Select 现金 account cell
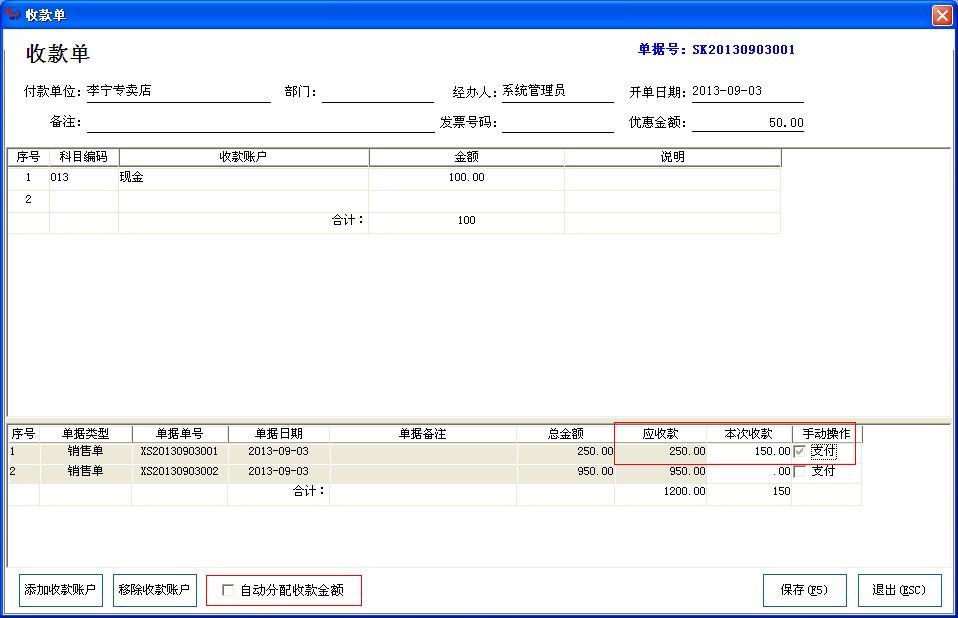Viewport: 958px width, 618px height. click(244, 178)
